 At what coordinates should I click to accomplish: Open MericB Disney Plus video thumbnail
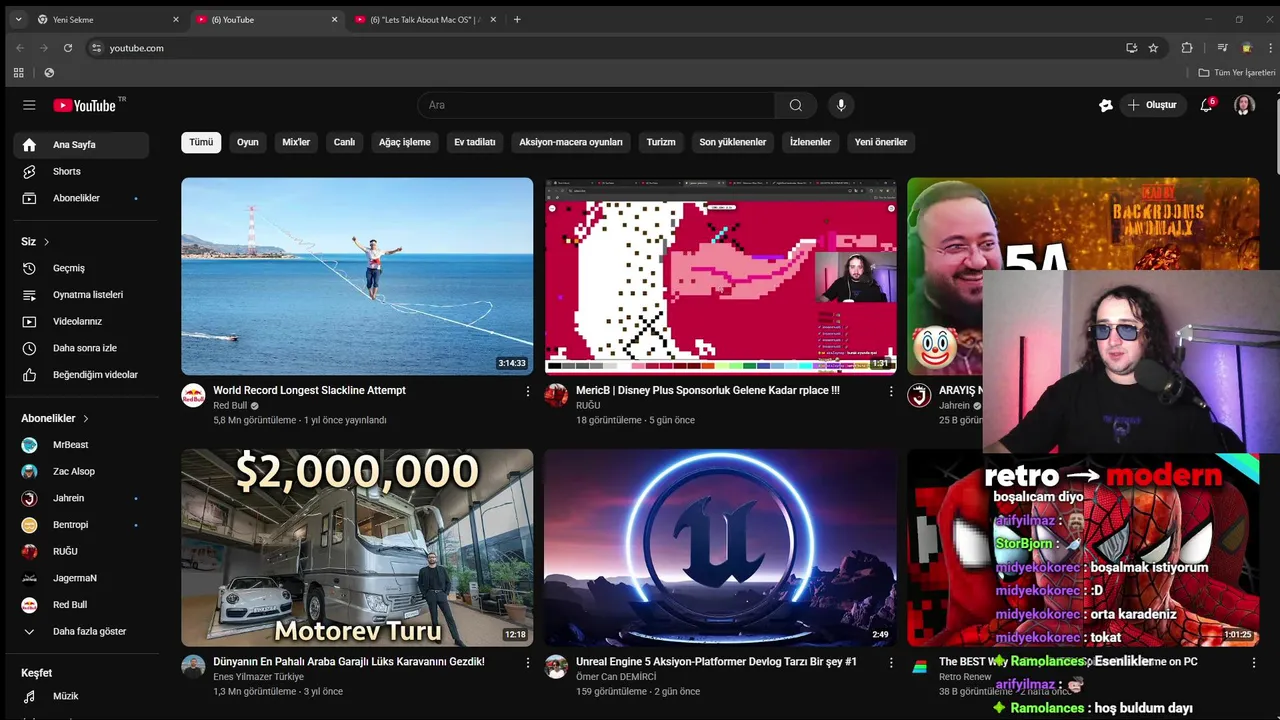[x=720, y=276]
